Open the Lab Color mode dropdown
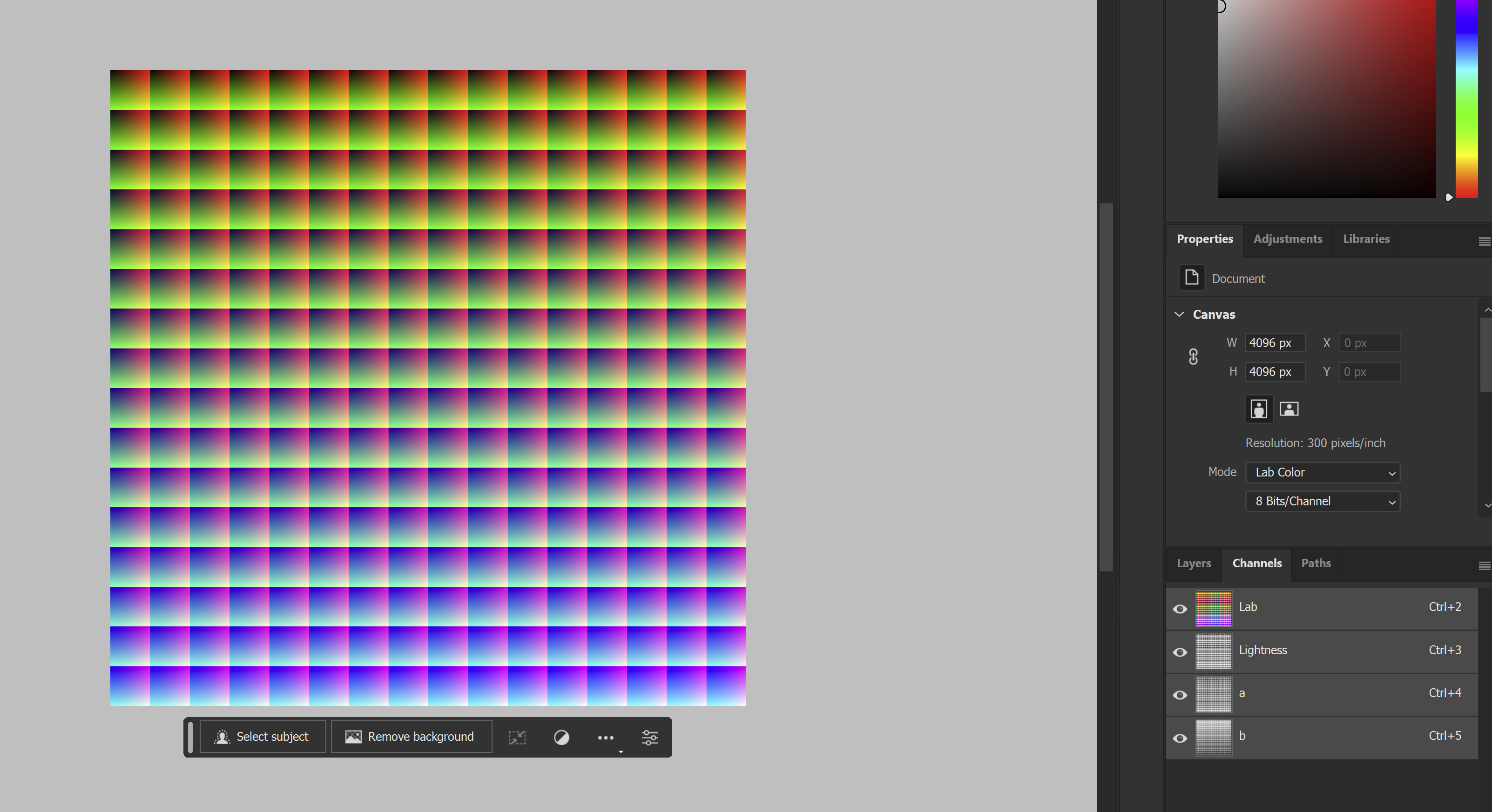1492x812 pixels. click(x=1322, y=472)
